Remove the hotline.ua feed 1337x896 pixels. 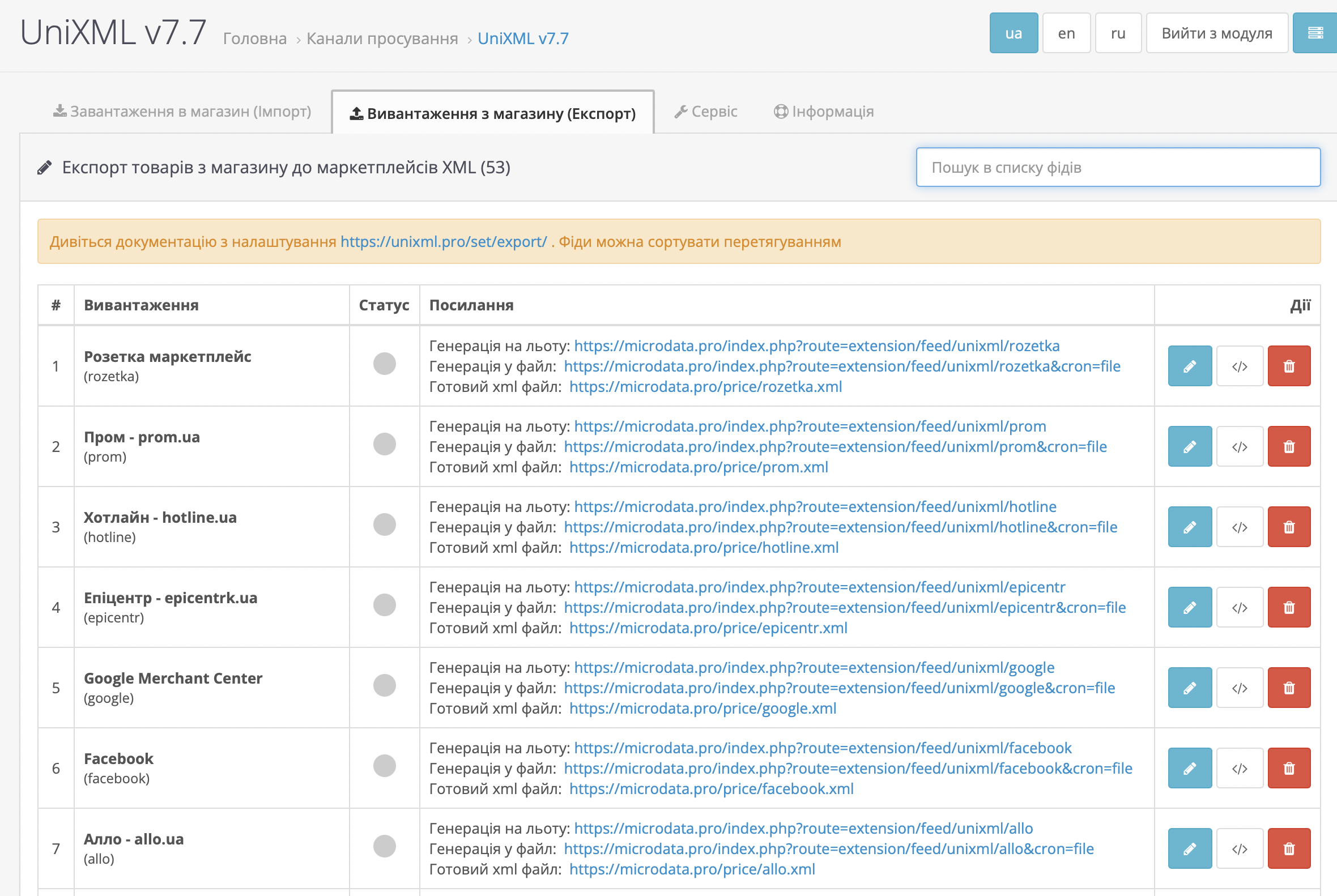click(1288, 527)
